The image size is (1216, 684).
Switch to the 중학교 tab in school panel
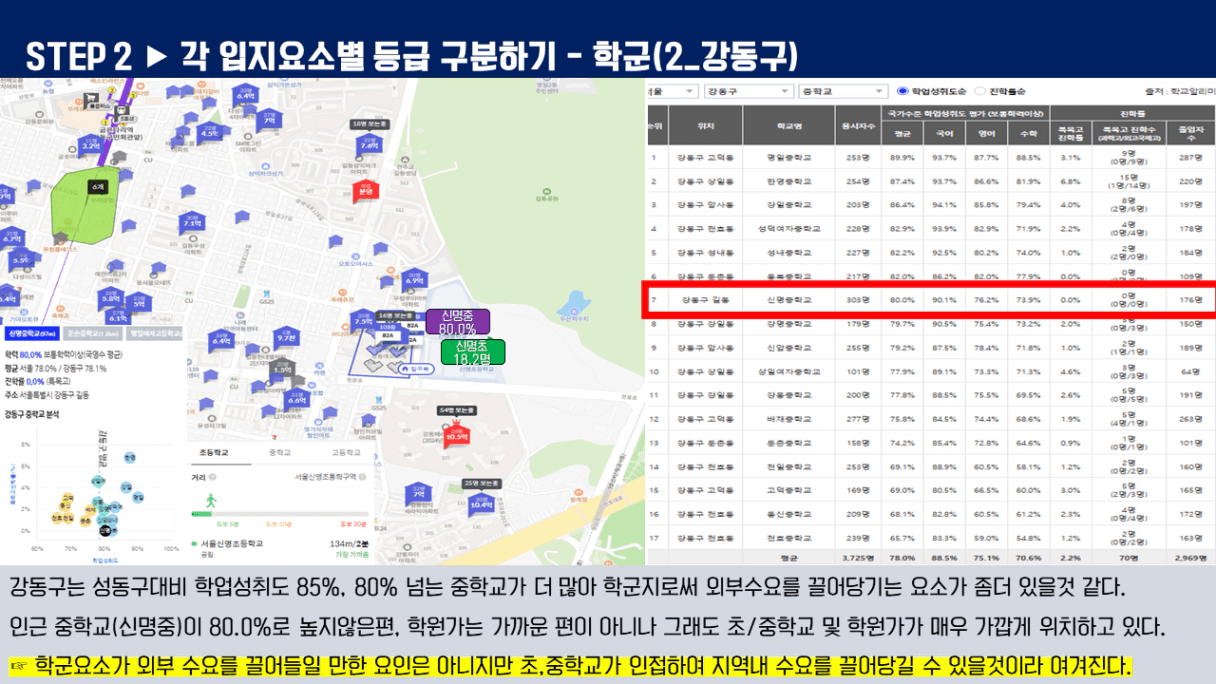280,453
